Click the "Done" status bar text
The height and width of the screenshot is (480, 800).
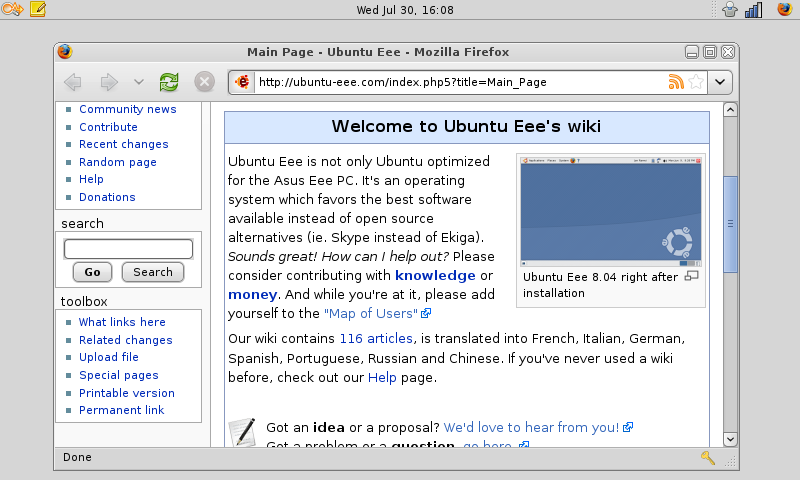[78, 457]
